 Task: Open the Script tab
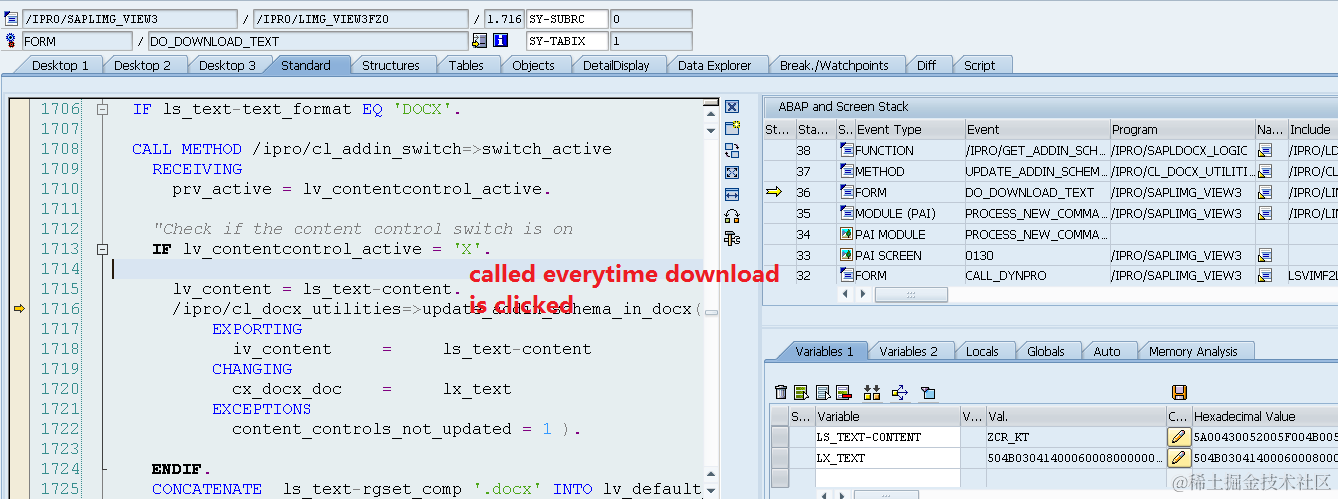[979, 65]
